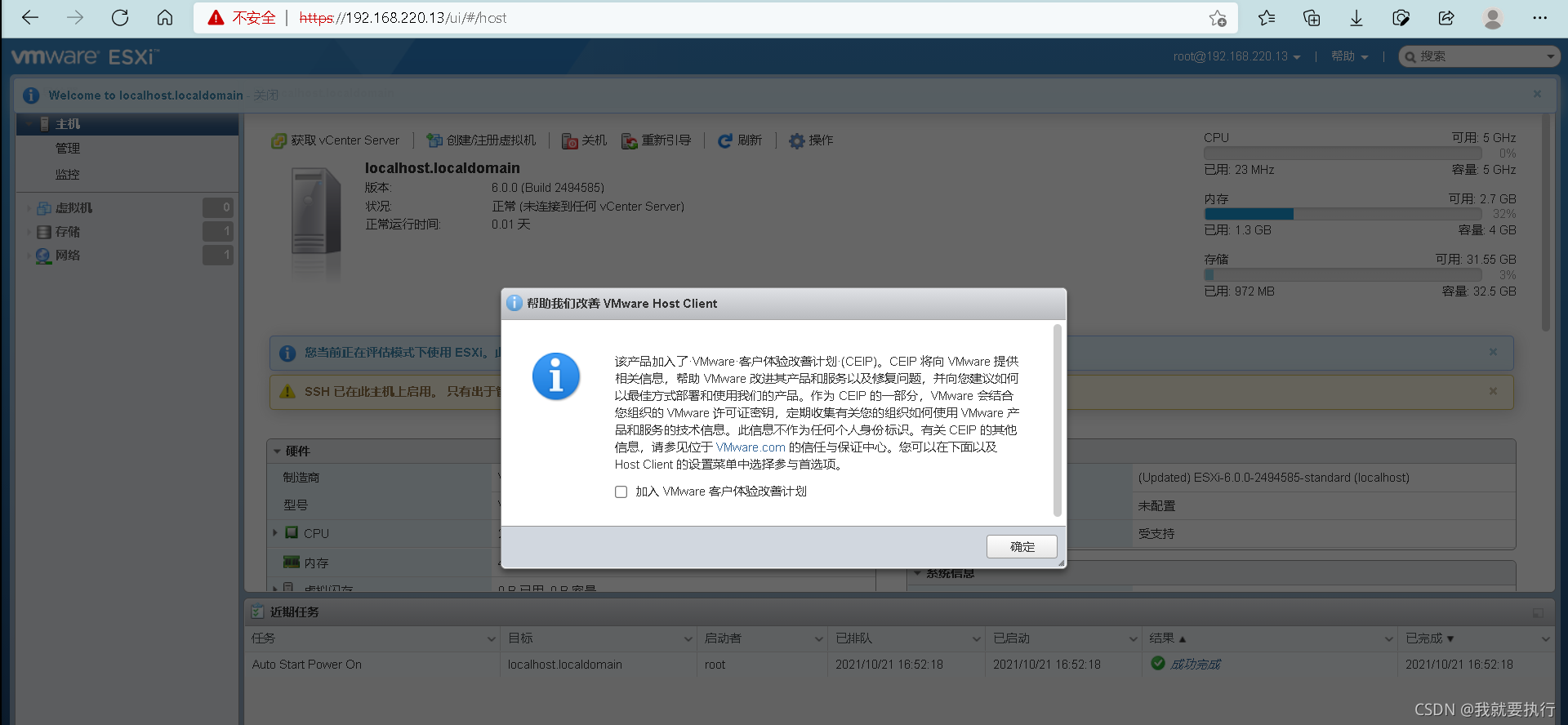This screenshot has height=725, width=1568.
Task: Open the browser collections icon
Action: click(1312, 18)
